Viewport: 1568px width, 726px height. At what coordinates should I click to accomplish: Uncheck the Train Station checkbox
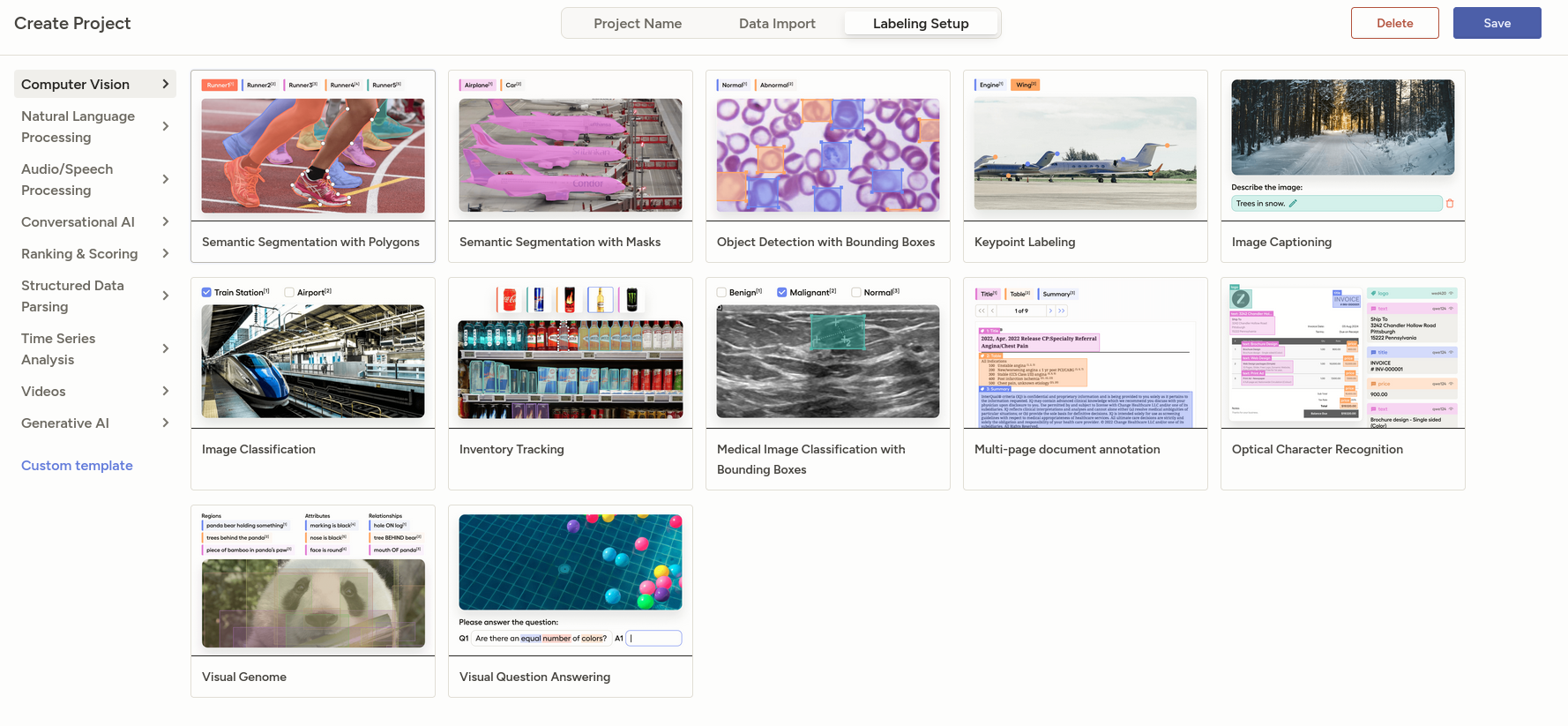click(x=206, y=292)
